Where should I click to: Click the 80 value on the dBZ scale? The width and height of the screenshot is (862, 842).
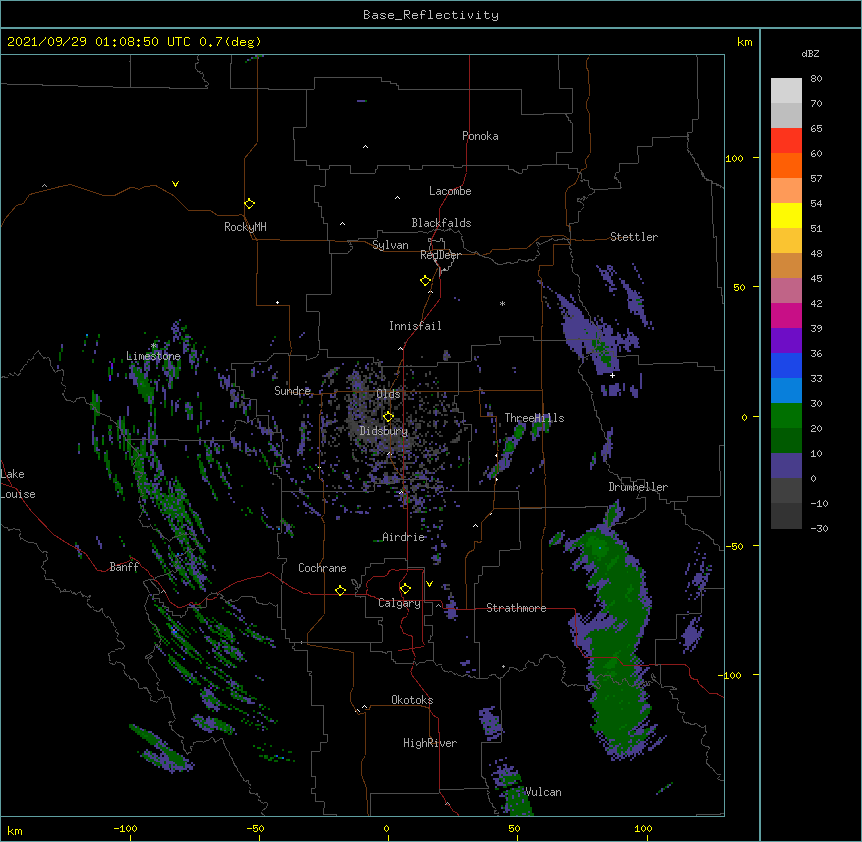click(816, 79)
